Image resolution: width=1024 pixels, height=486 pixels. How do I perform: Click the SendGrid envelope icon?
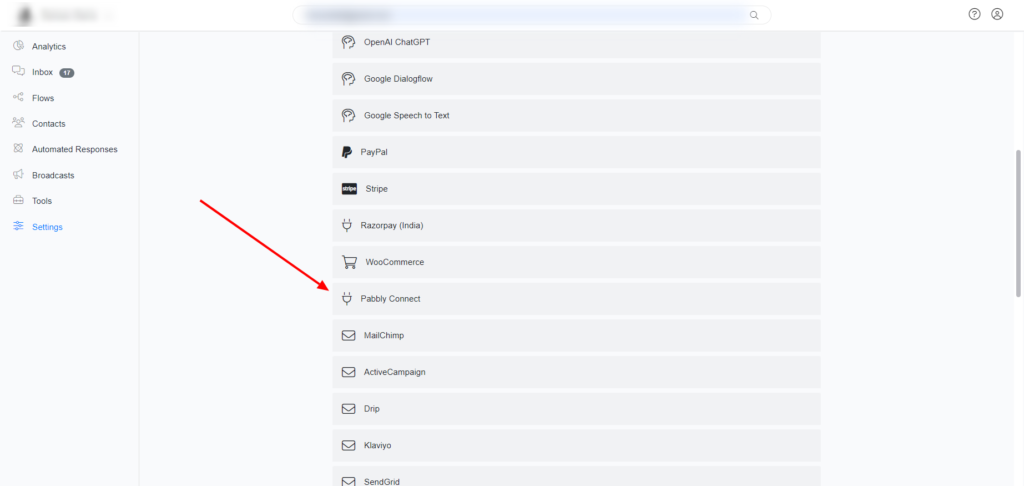click(348, 481)
